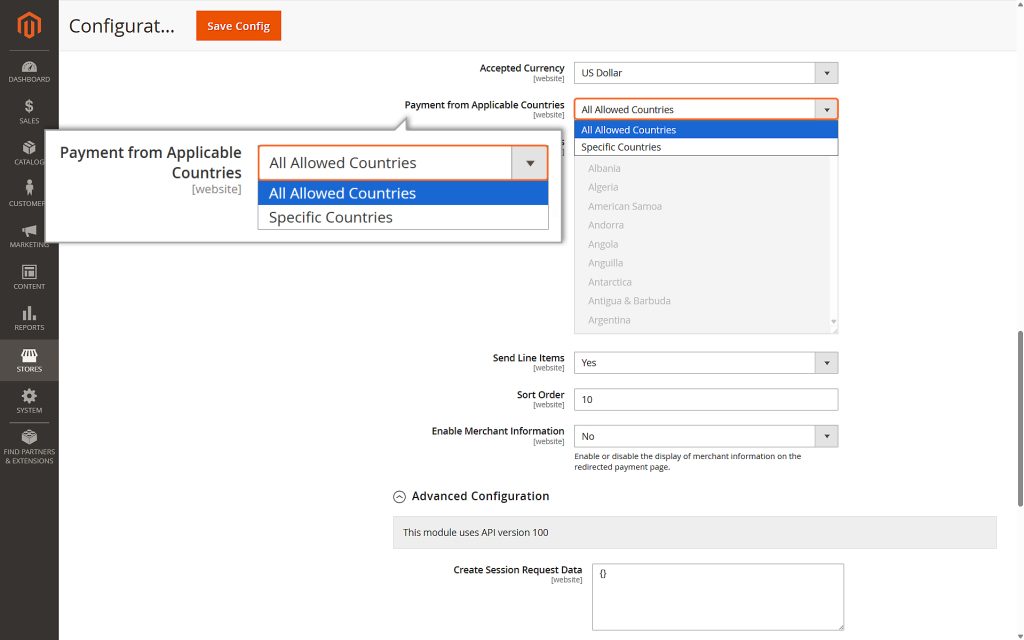Open the Marketing sidebar icon
Viewport: 1024px width, 640px height.
coord(28,232)
